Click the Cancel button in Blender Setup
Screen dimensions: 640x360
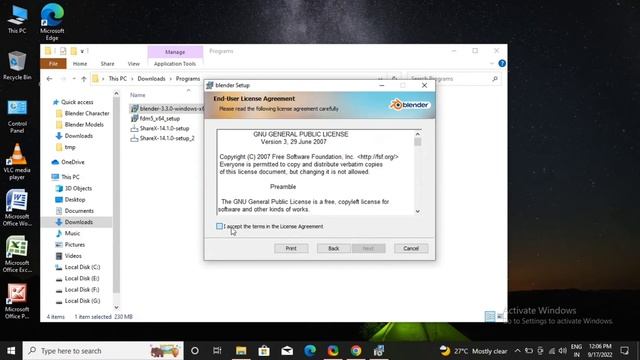[411, 248]
